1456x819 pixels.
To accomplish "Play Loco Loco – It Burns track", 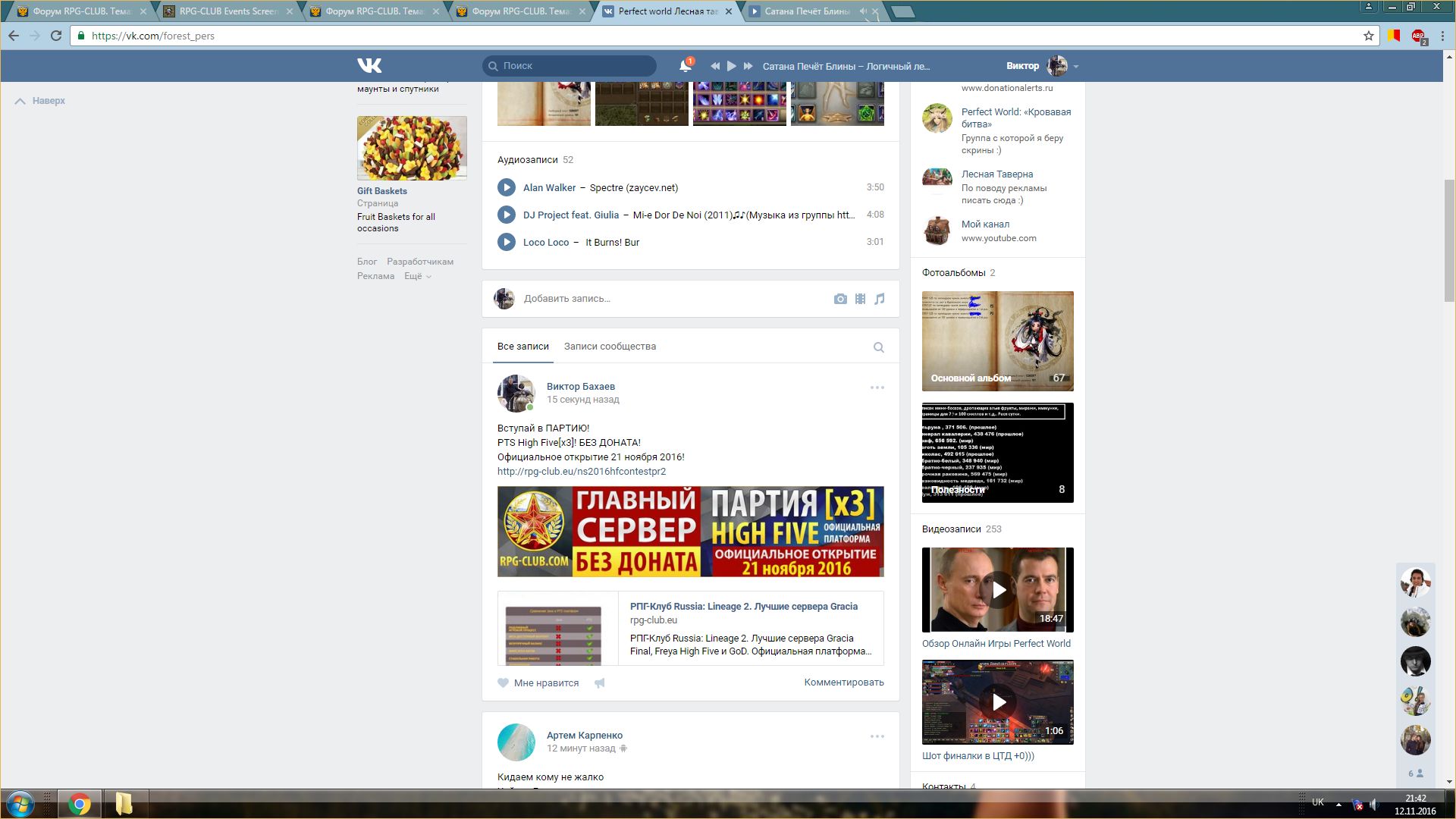I will (x=507, y=242).
